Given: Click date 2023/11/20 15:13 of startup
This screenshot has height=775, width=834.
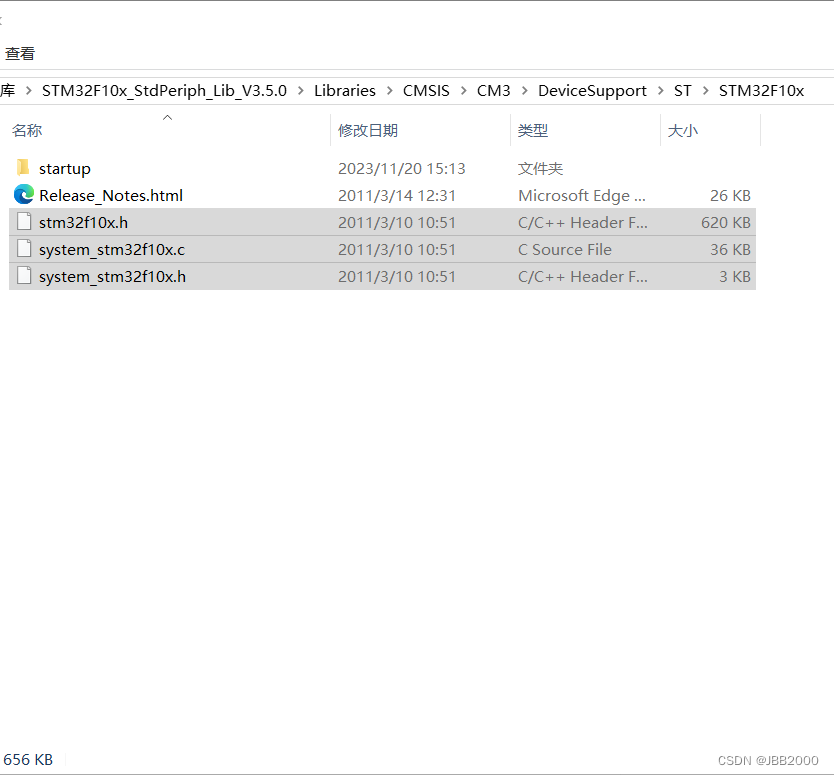Looking at the screenshot, I should [x=402, y=169].
